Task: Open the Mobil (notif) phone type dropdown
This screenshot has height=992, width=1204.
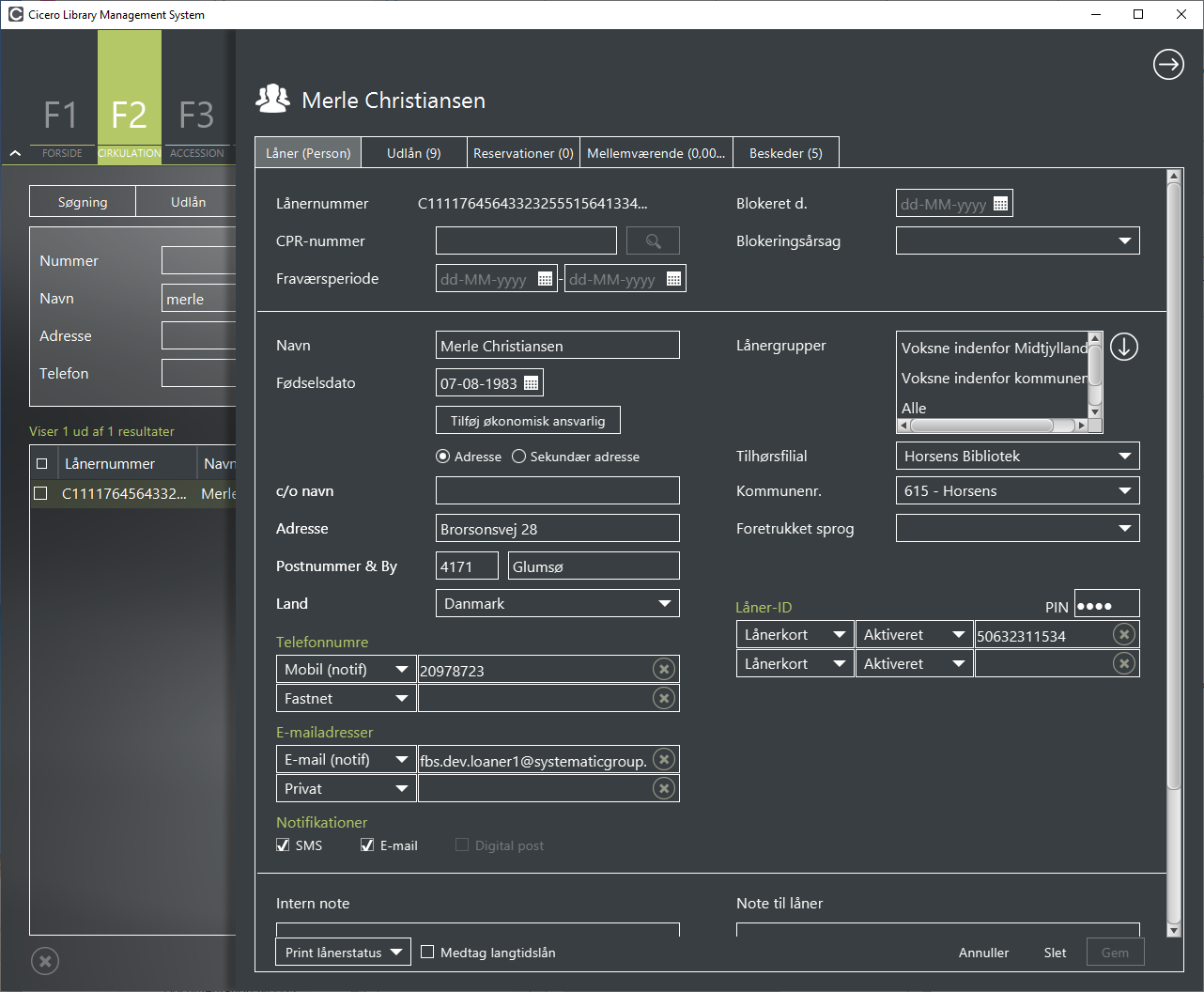Action: 346,669
